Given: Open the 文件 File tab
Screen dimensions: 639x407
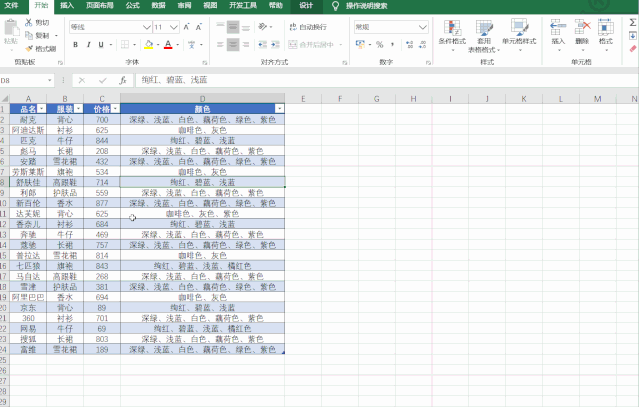Looking at the screenshot, I should 11,5.
